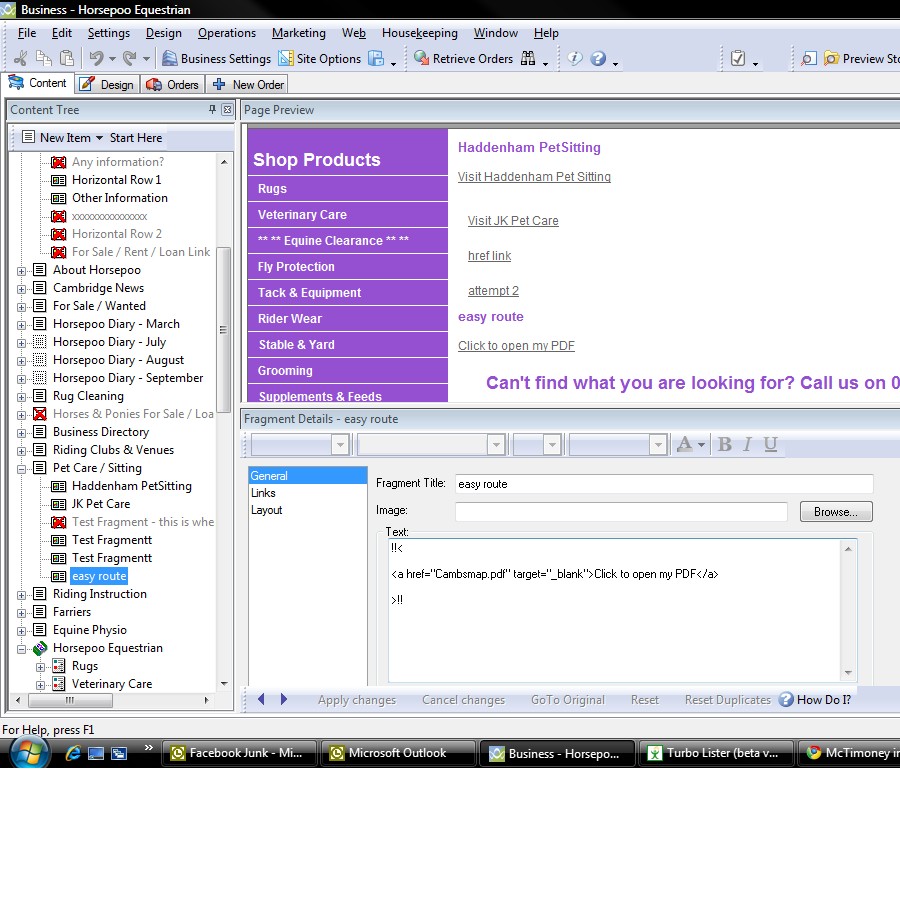
Task: Toggle bold formatting in Fragment Details
Action: [x=725, y=445]
